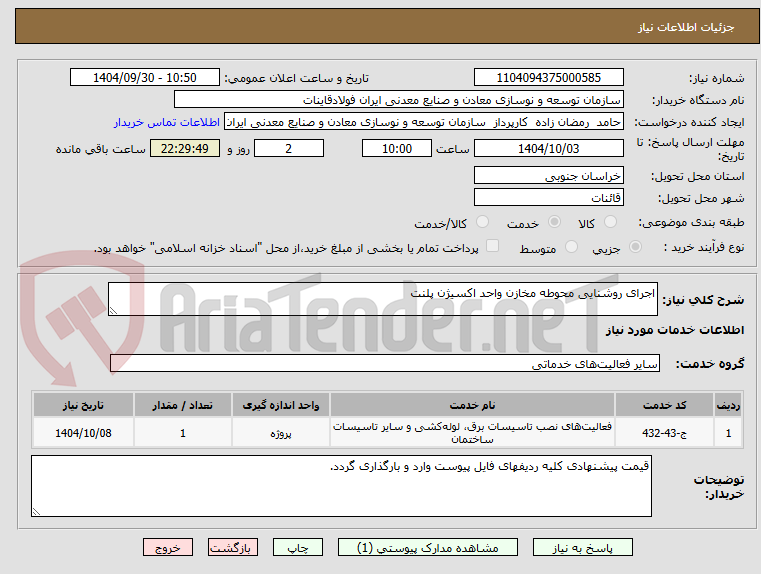Click the general description text area

[383, 299]
